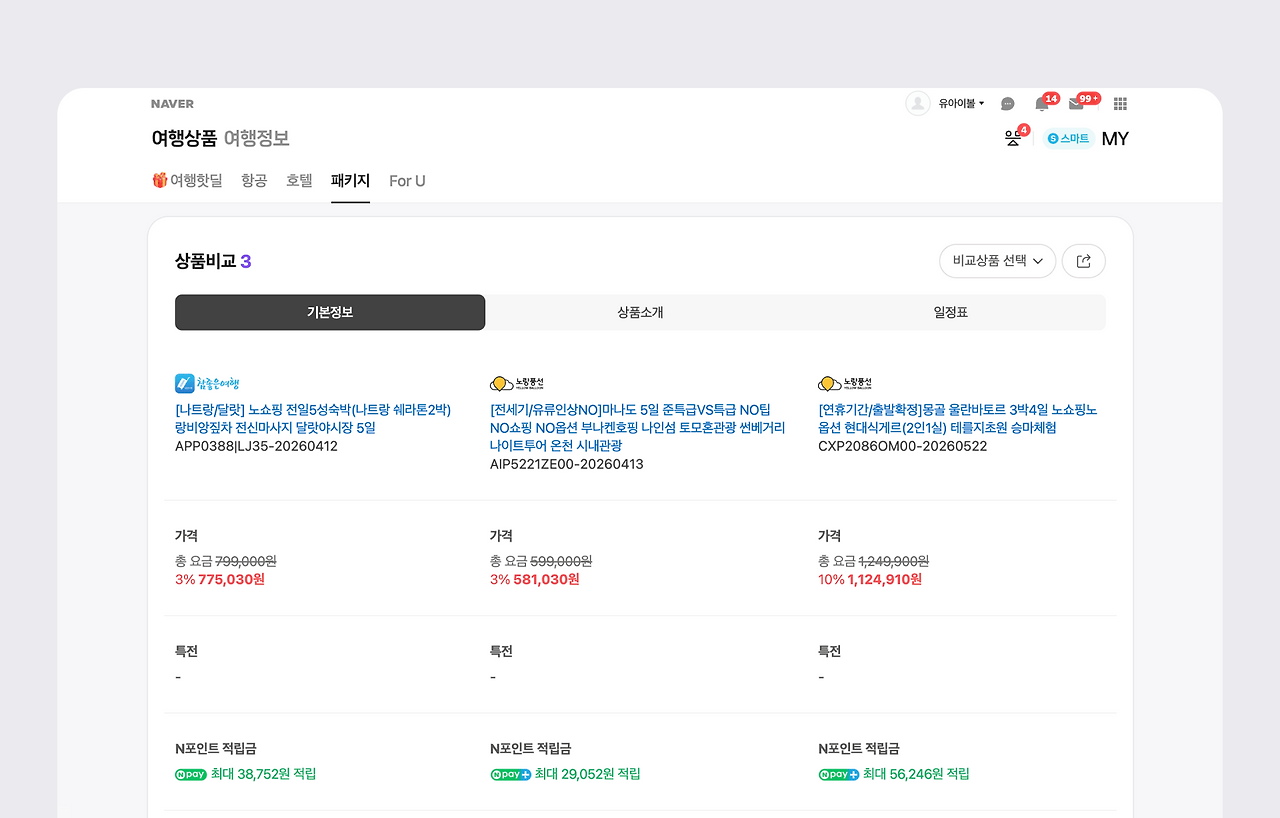The width and height of the screenshot is (1280, 818).
Task: Open the 몽골 울란바토르 3박4일 product link
Action: click(x=957, y=419)
